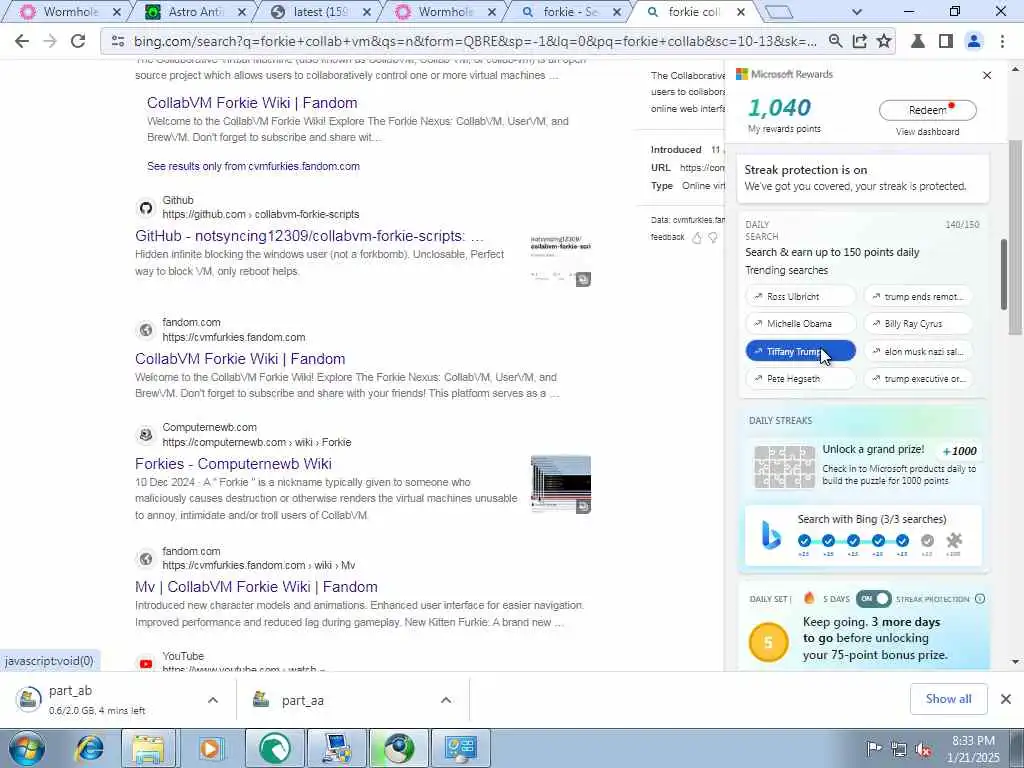Viewport: 1024px width, 768px height.
Task: Click the network icon in system tray
Action: click(899, 749)
